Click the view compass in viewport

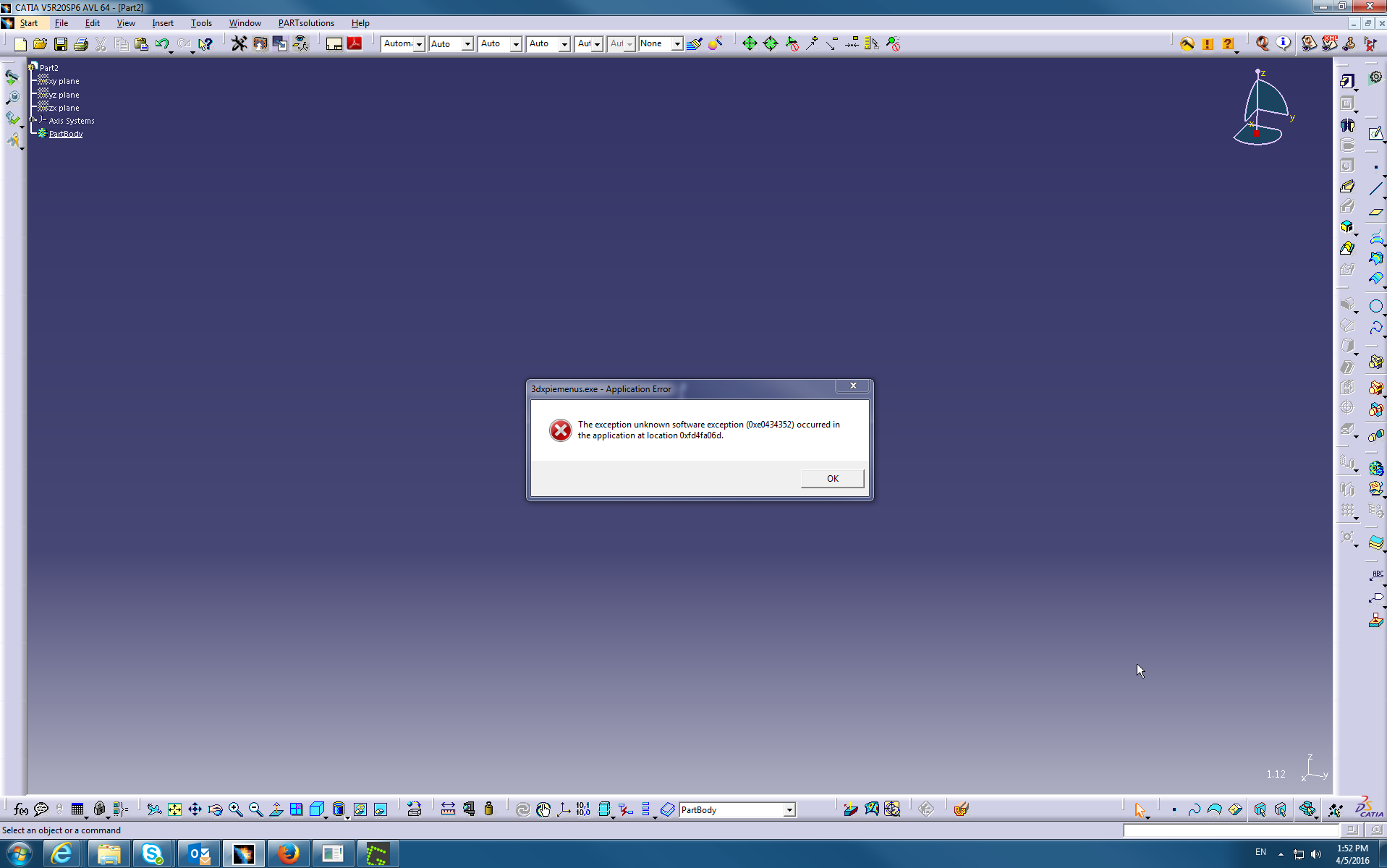click(1263, 109)
